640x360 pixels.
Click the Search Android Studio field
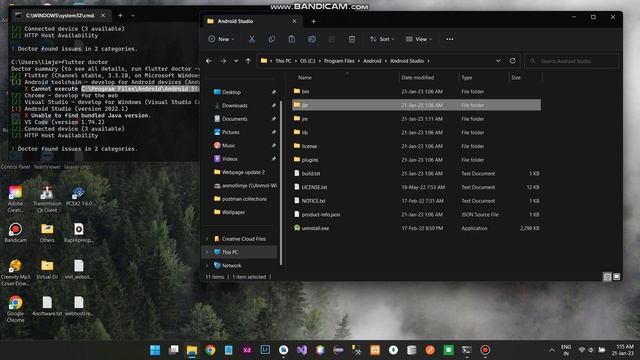pos(571,61)
